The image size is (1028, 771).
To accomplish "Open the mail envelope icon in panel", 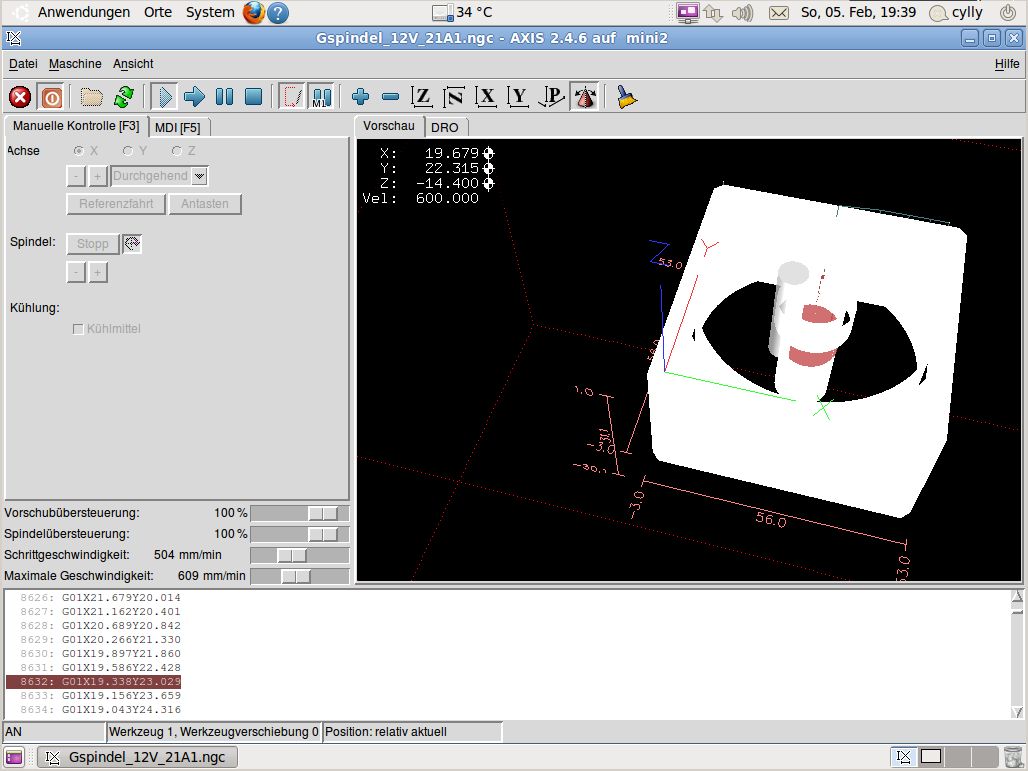I will (778, 12).
